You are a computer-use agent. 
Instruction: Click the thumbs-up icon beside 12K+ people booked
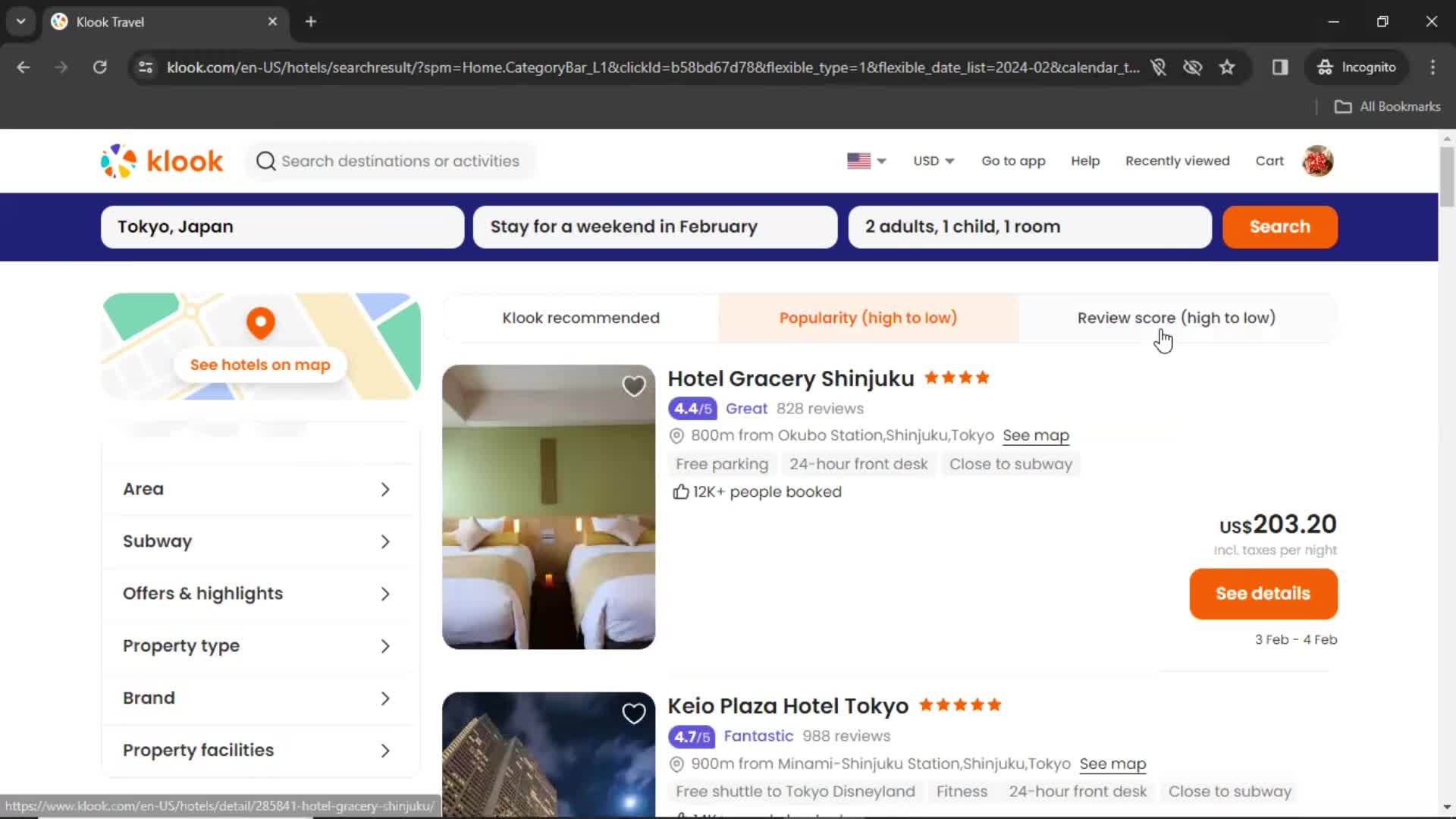(x=680, y=492)
